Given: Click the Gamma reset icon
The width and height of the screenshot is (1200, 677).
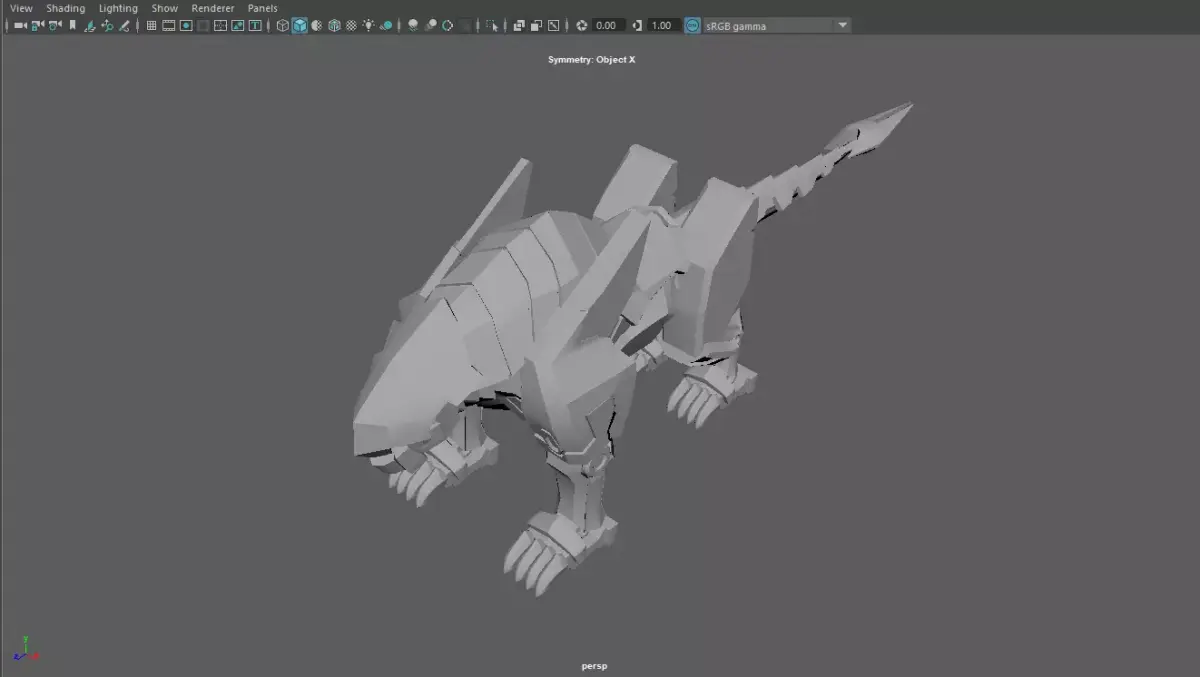Looking at the screenshot, I should [637, 25].
